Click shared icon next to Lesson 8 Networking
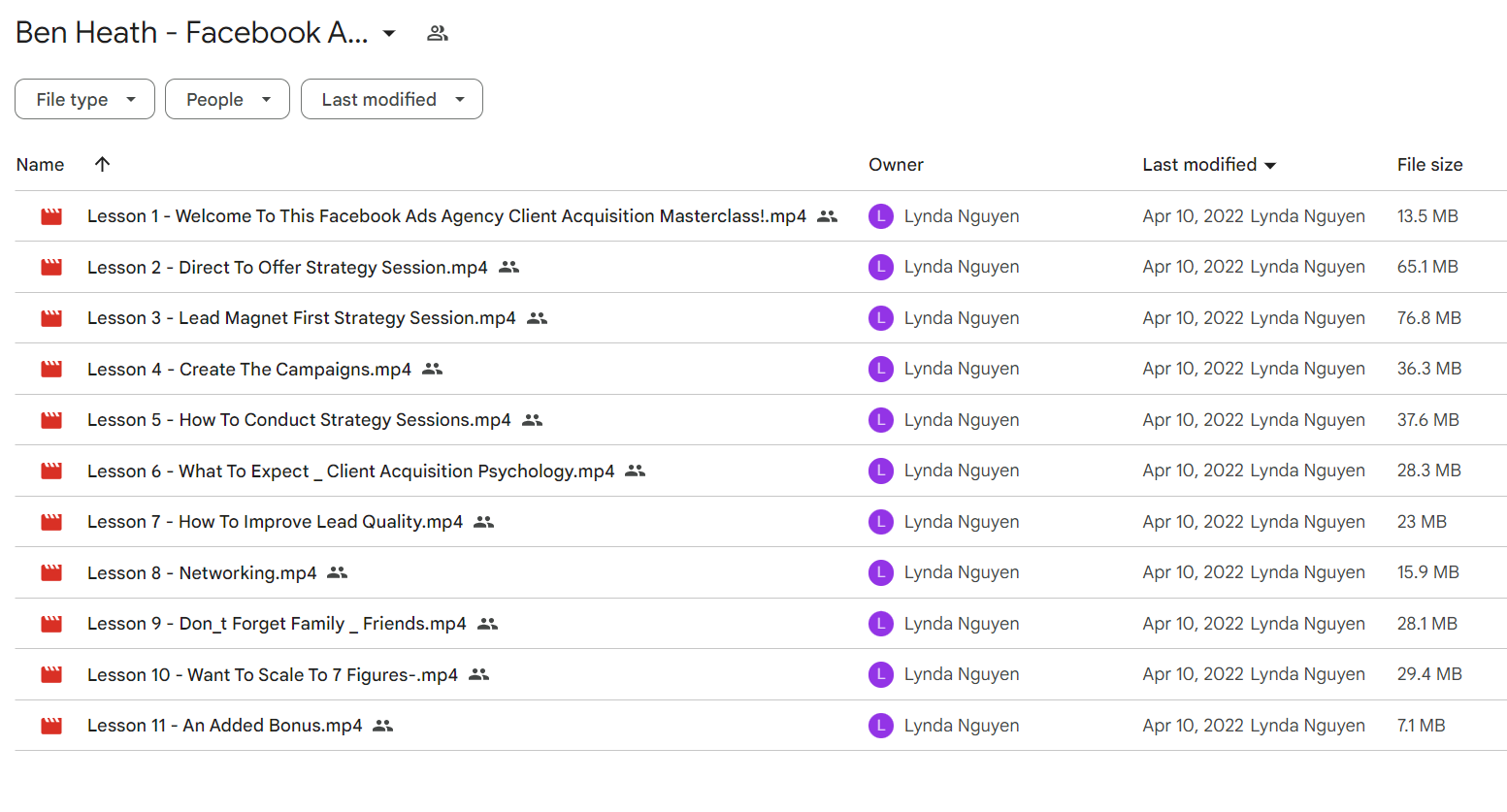Screen dimensions: 1507x812 coord(337,572)
